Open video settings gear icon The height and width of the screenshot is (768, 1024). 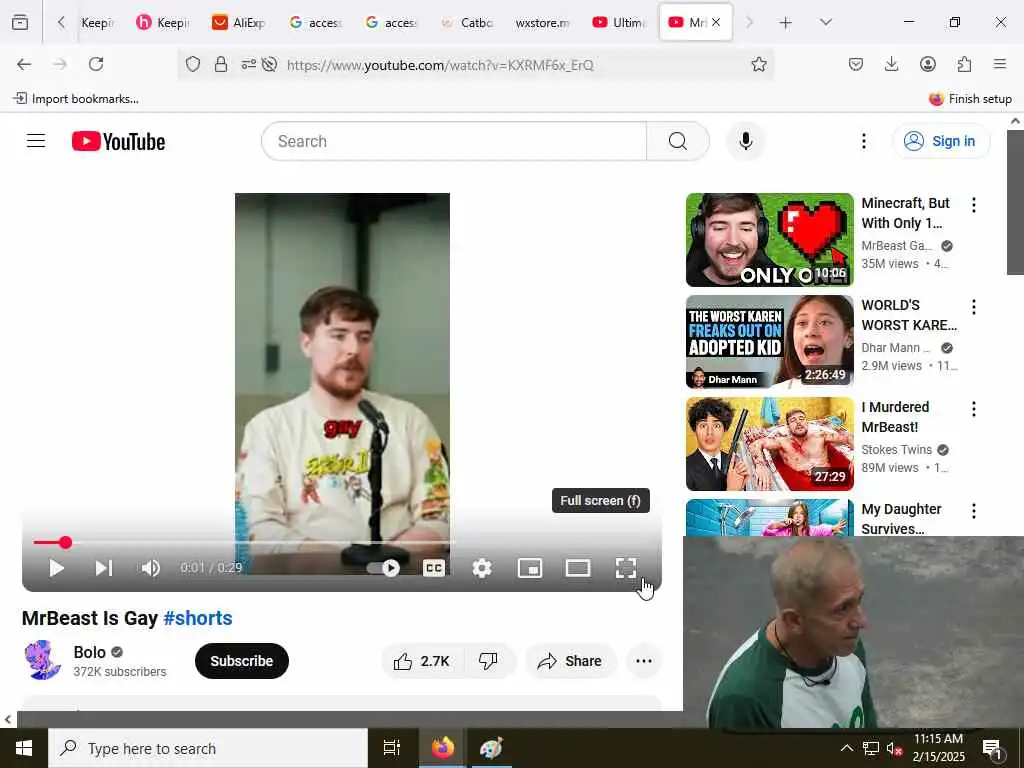coord(482,568)
